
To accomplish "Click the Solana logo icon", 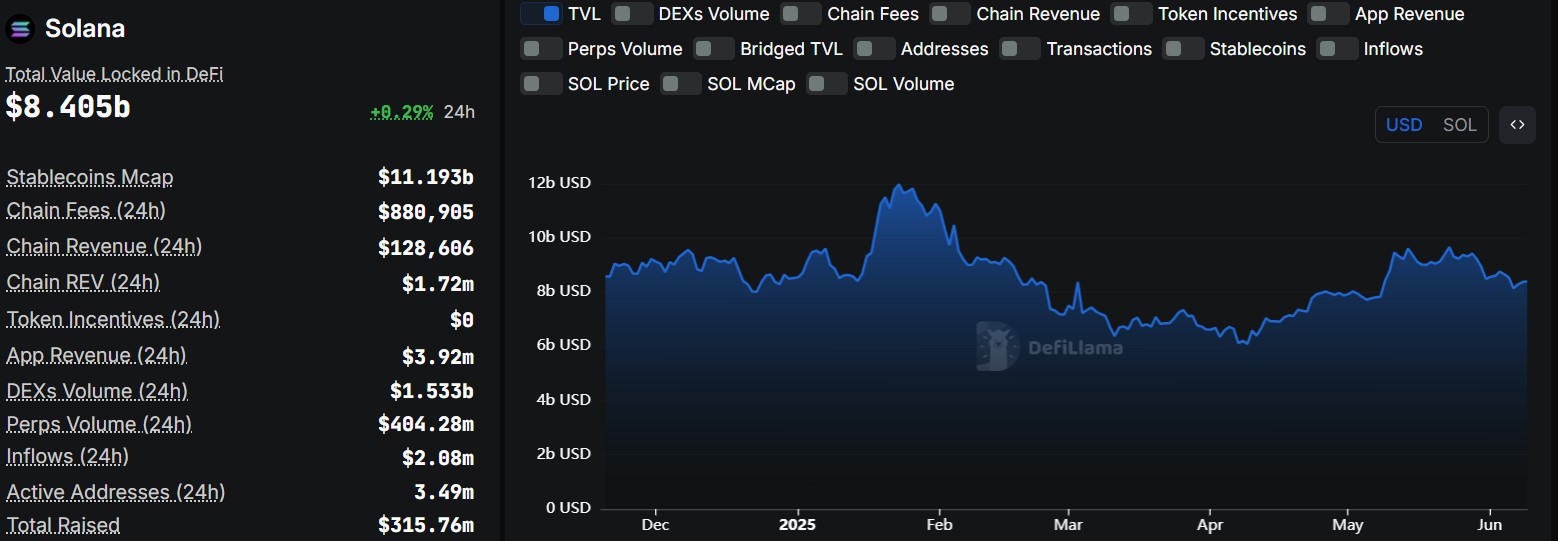I will coord(19,29).
